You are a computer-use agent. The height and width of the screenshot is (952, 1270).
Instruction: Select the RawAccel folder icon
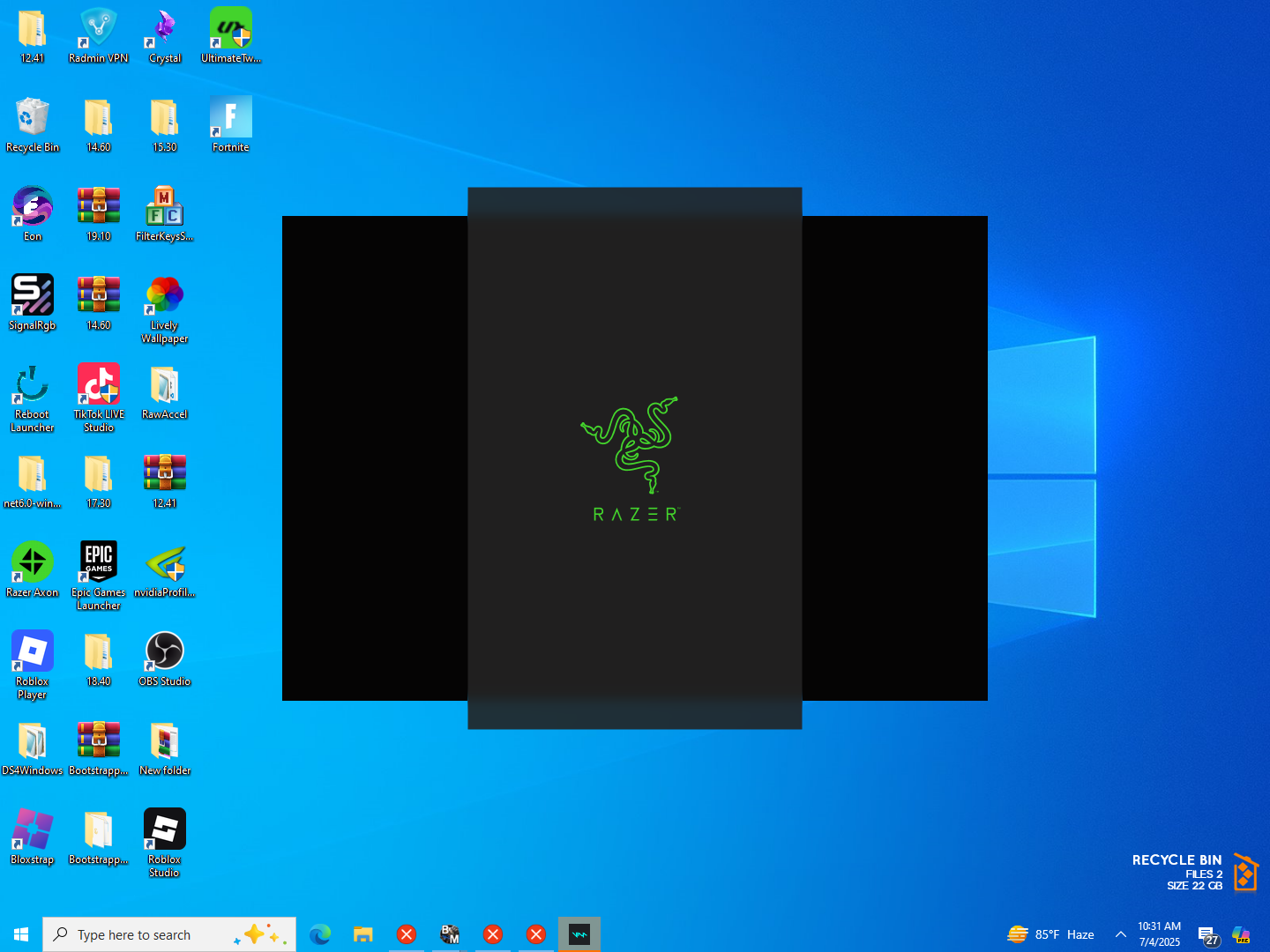point(165,392)
